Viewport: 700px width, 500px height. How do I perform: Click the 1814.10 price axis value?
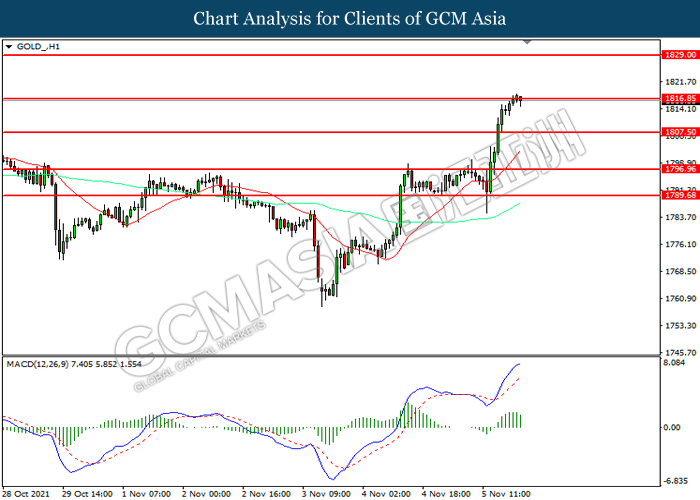click(x=681, y=109)
